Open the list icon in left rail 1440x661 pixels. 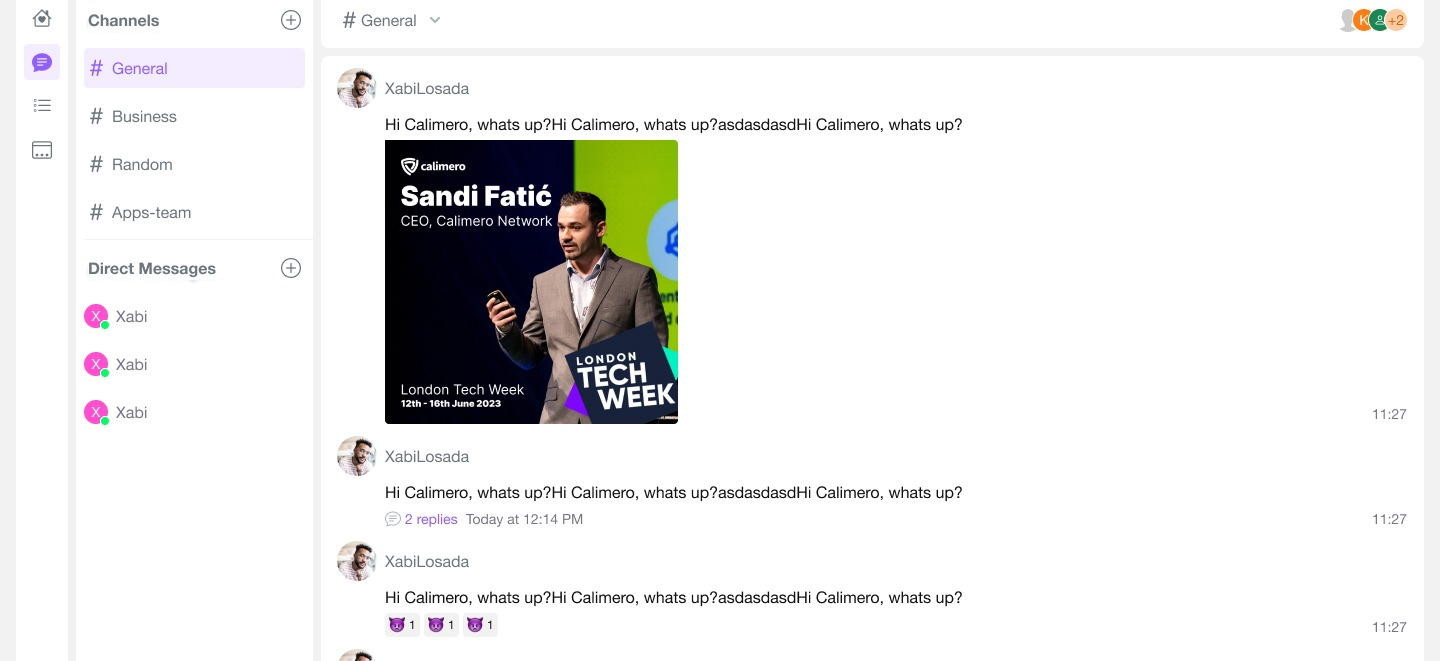tap(42, 105)
